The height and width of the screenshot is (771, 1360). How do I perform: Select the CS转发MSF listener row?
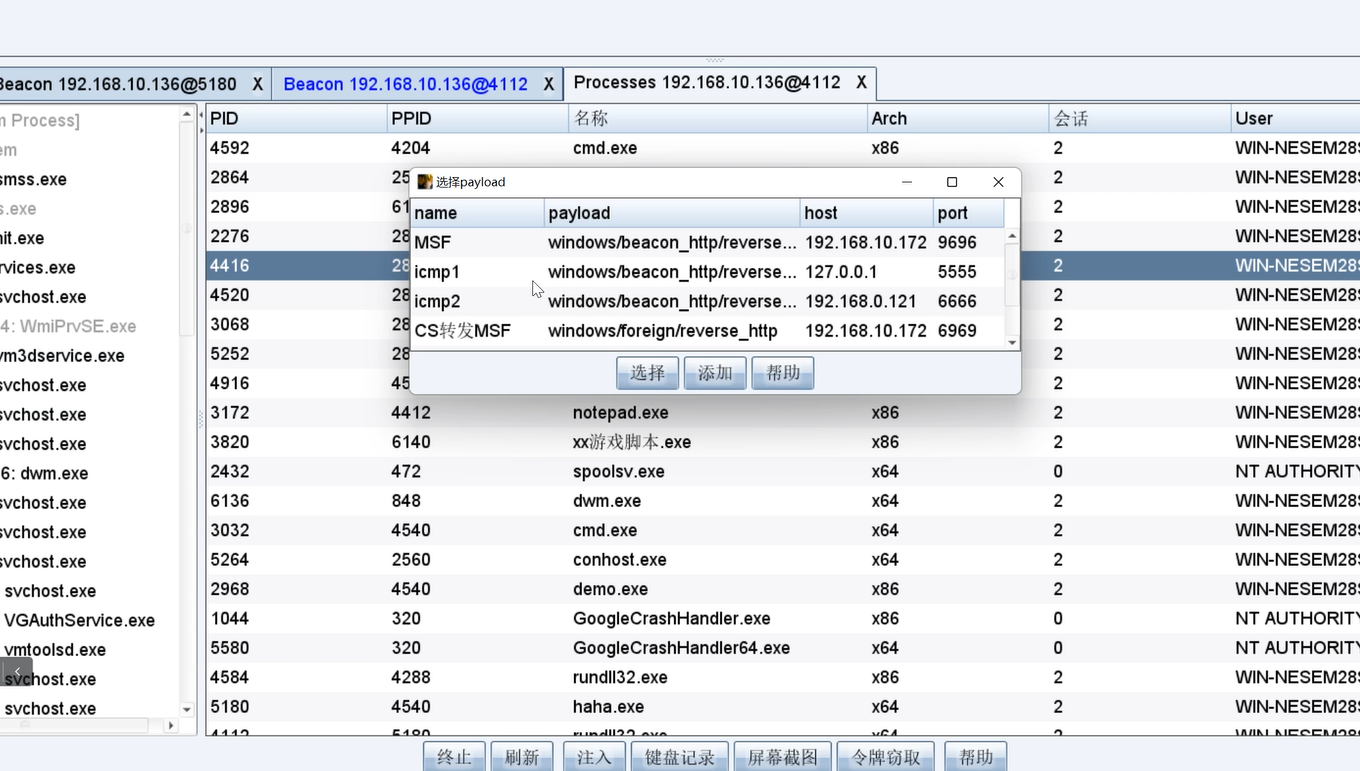(600, 331)
